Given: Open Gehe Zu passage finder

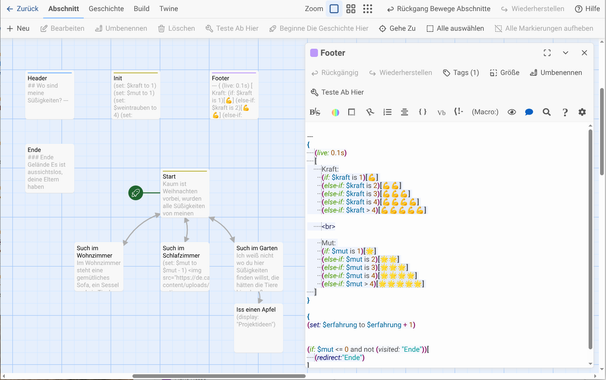Looking at the screenshot, I should point(397,28).
